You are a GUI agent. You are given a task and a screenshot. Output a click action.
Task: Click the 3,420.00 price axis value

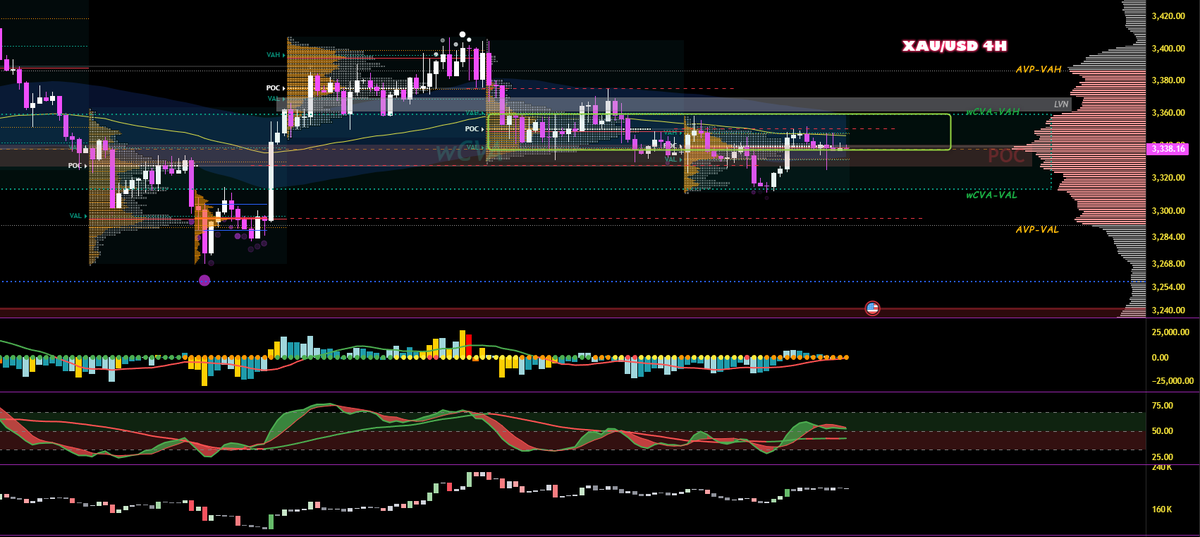1168,16
